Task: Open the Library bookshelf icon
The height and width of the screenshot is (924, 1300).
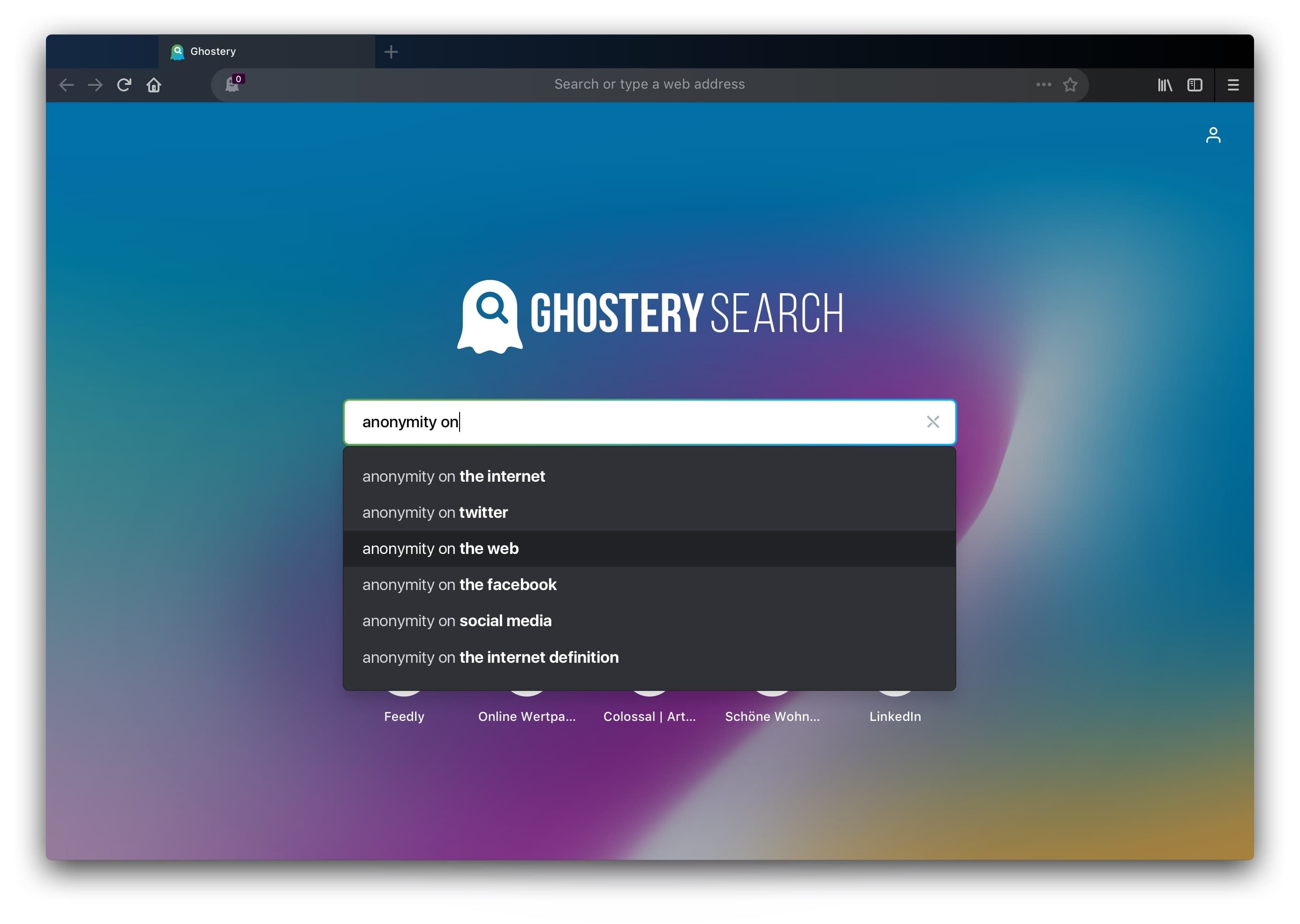Action: pos(1164,85)
